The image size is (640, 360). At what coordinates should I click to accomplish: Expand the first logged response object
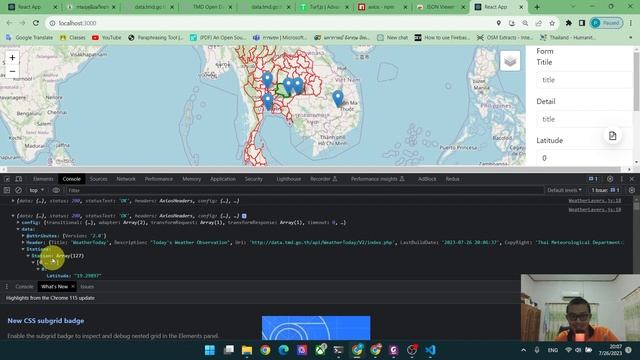coord(13,201)
